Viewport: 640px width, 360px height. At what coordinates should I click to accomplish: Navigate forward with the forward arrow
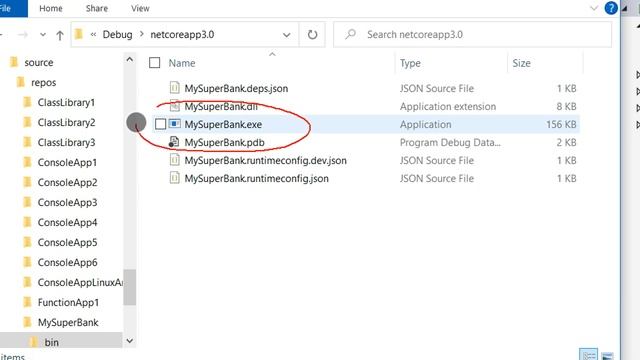(23, 35)
